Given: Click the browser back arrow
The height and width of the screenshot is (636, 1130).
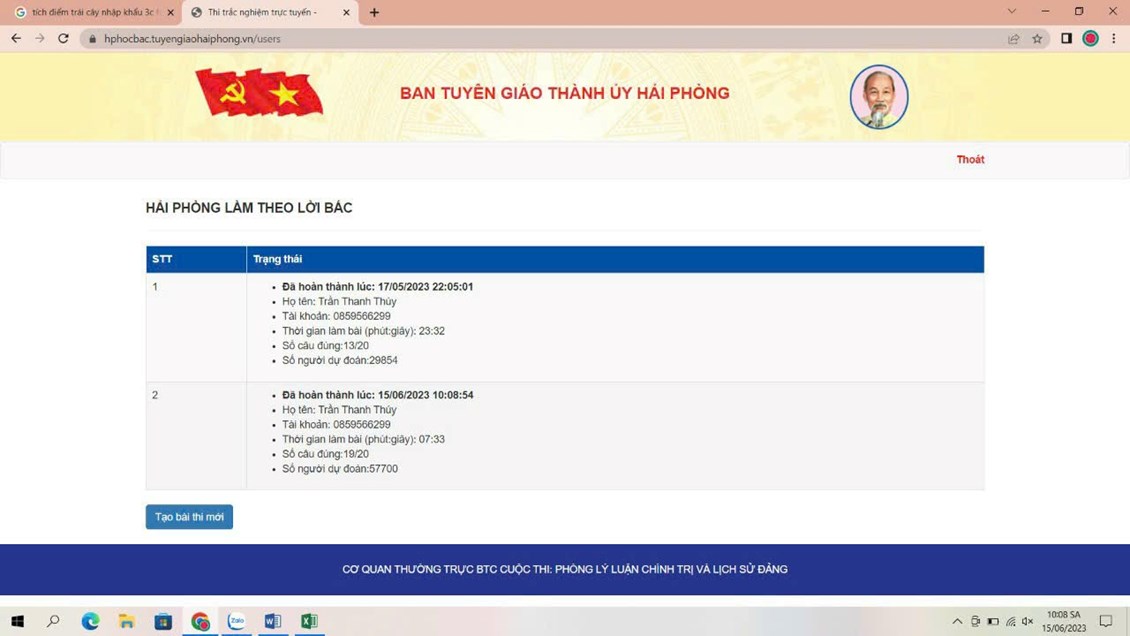Looking at the screenshot, I should click(x=16, y=38).
